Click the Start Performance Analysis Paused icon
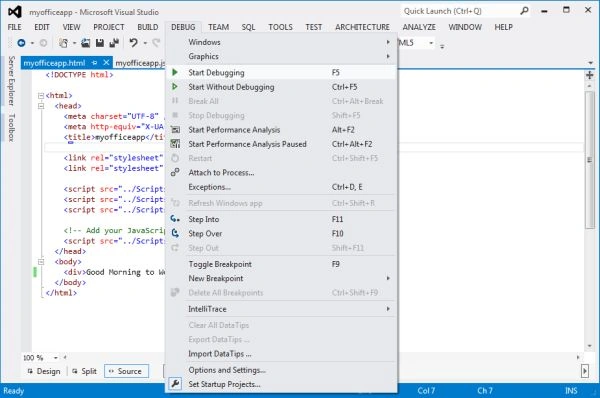The height and width of the screenshot is (398, 600). pos(175,144)
